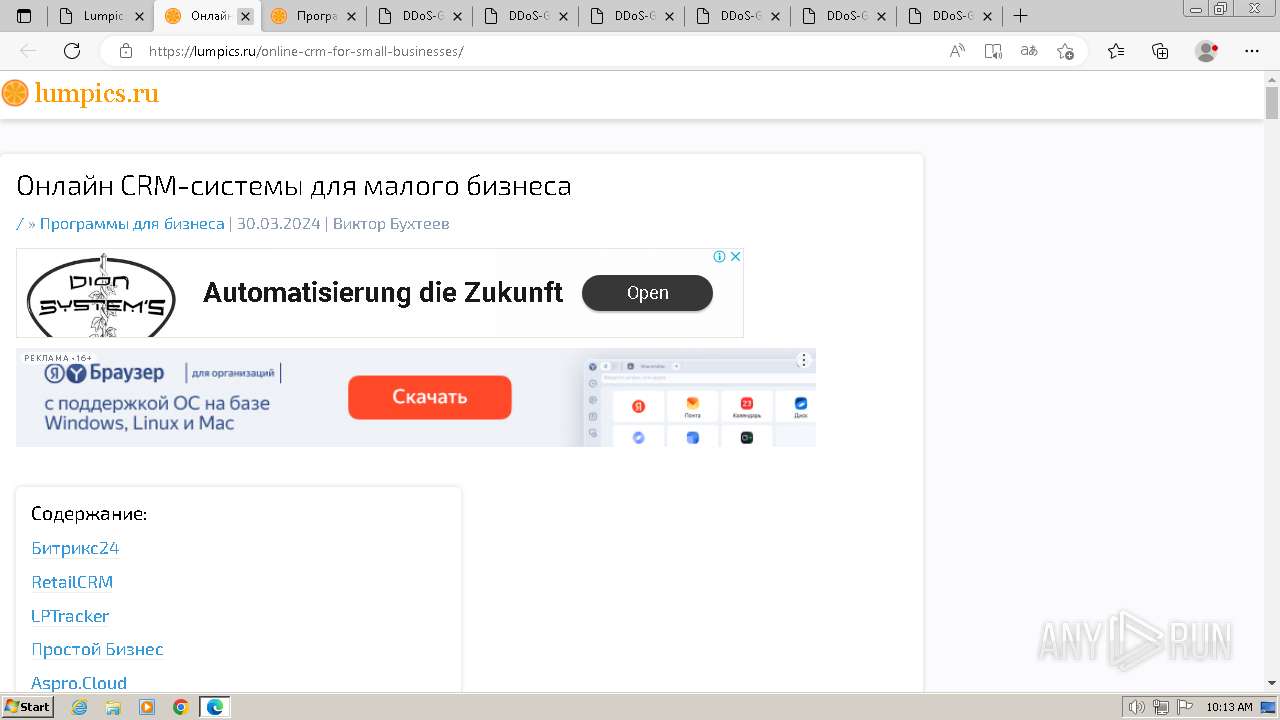Click the Edge icon in the taskbar

click(215, 707)
